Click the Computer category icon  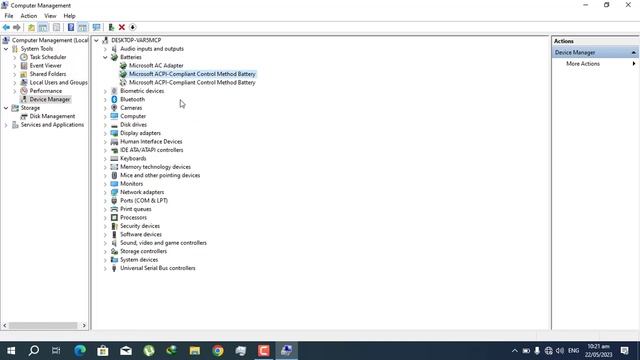coord(114,116)
